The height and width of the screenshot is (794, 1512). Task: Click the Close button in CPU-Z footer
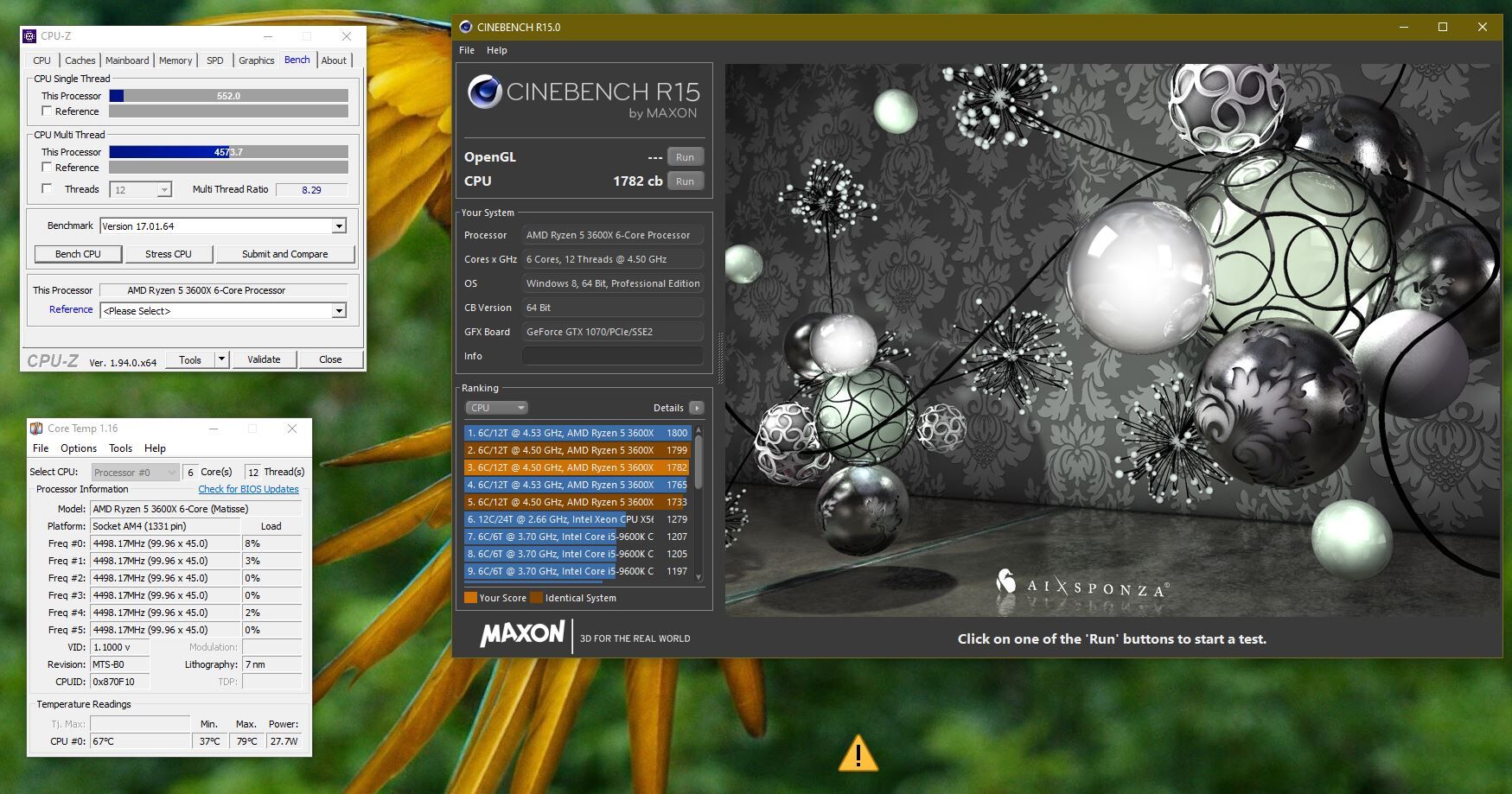tap(330, 359)
